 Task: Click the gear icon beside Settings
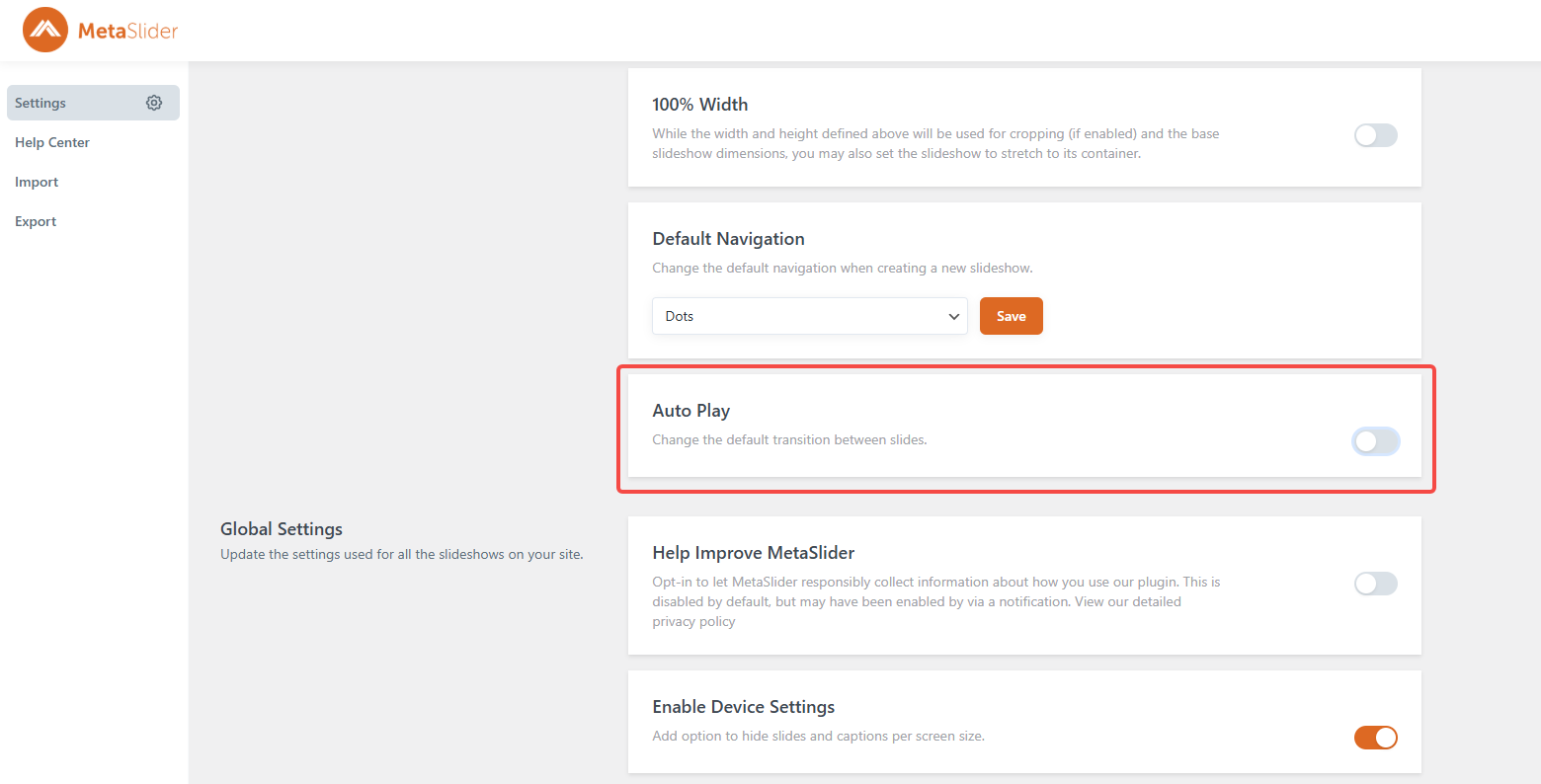tap(154, 103)
